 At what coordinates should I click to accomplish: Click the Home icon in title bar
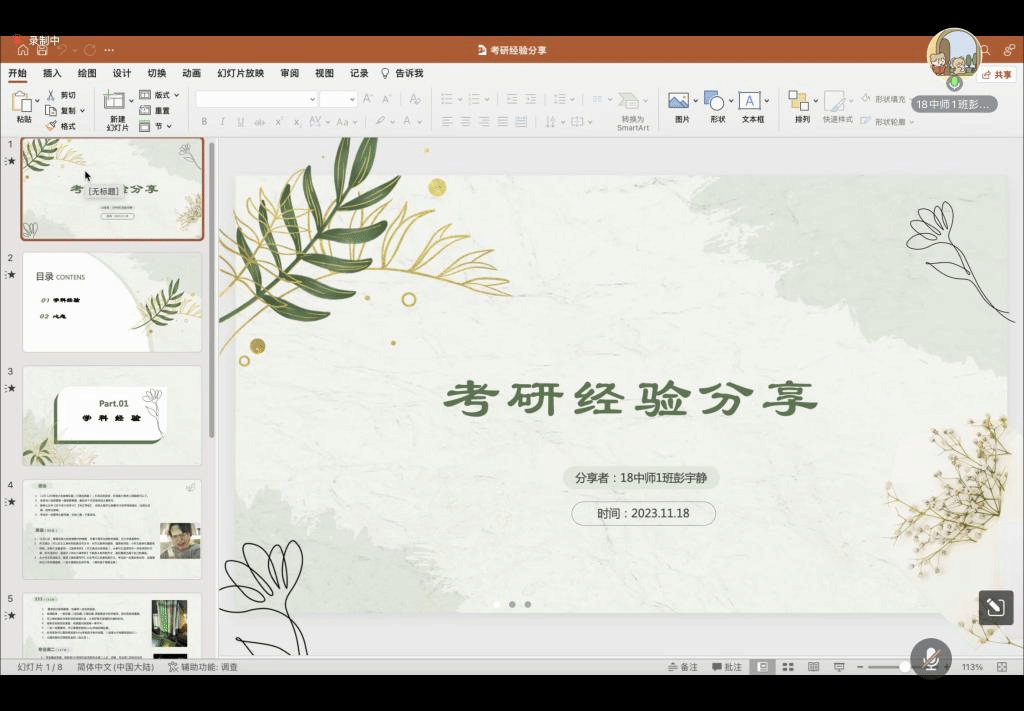click(22, 50)
